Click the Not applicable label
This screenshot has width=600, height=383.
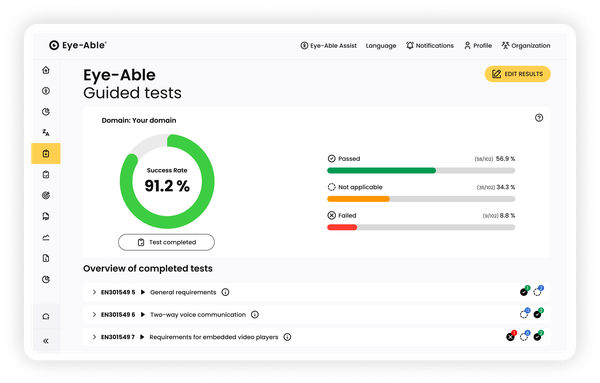click(x=355, y=187)
